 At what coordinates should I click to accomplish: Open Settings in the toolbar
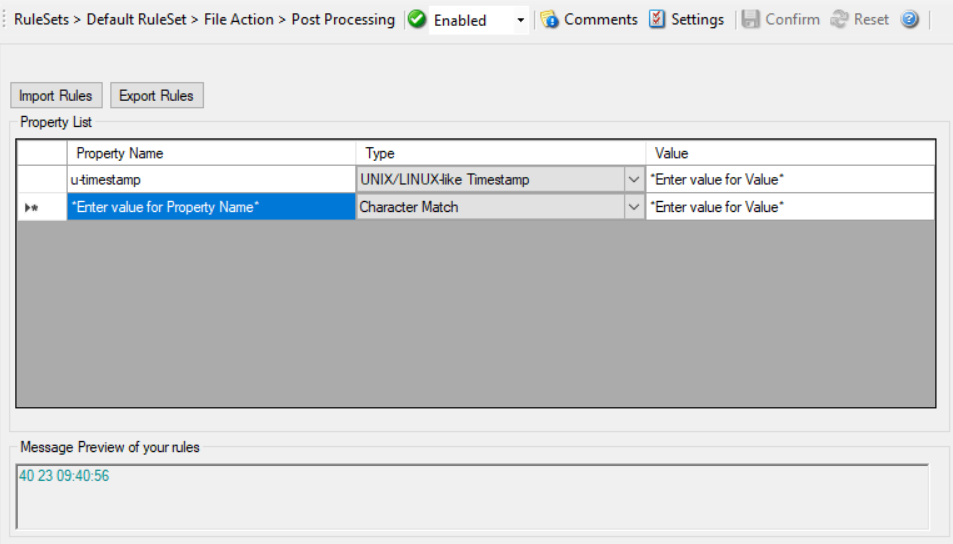click(686, 20)
